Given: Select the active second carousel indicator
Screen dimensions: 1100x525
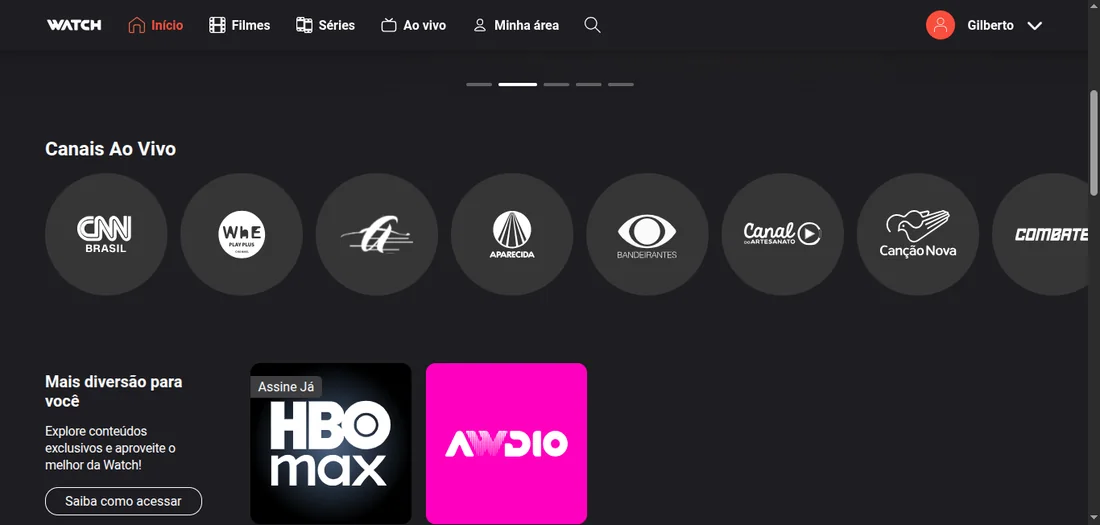Looking at the screenshot, I should (x=518, y=84).
